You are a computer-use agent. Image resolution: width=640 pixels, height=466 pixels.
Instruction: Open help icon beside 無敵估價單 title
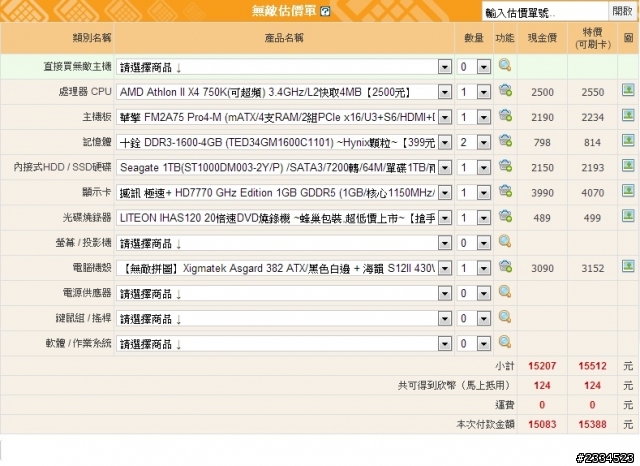coord(325,11)
